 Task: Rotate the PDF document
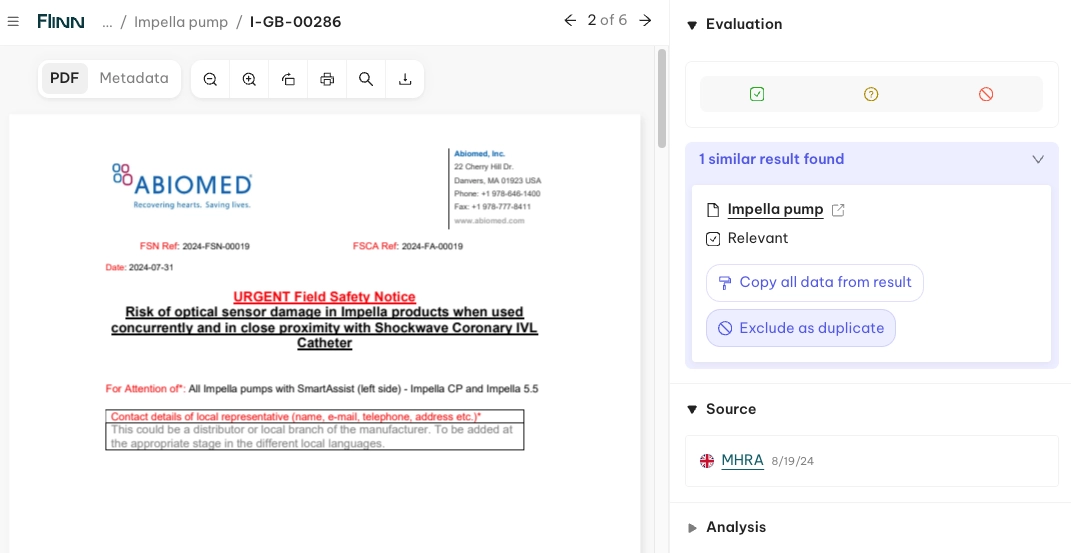click(x=288, y=79)
